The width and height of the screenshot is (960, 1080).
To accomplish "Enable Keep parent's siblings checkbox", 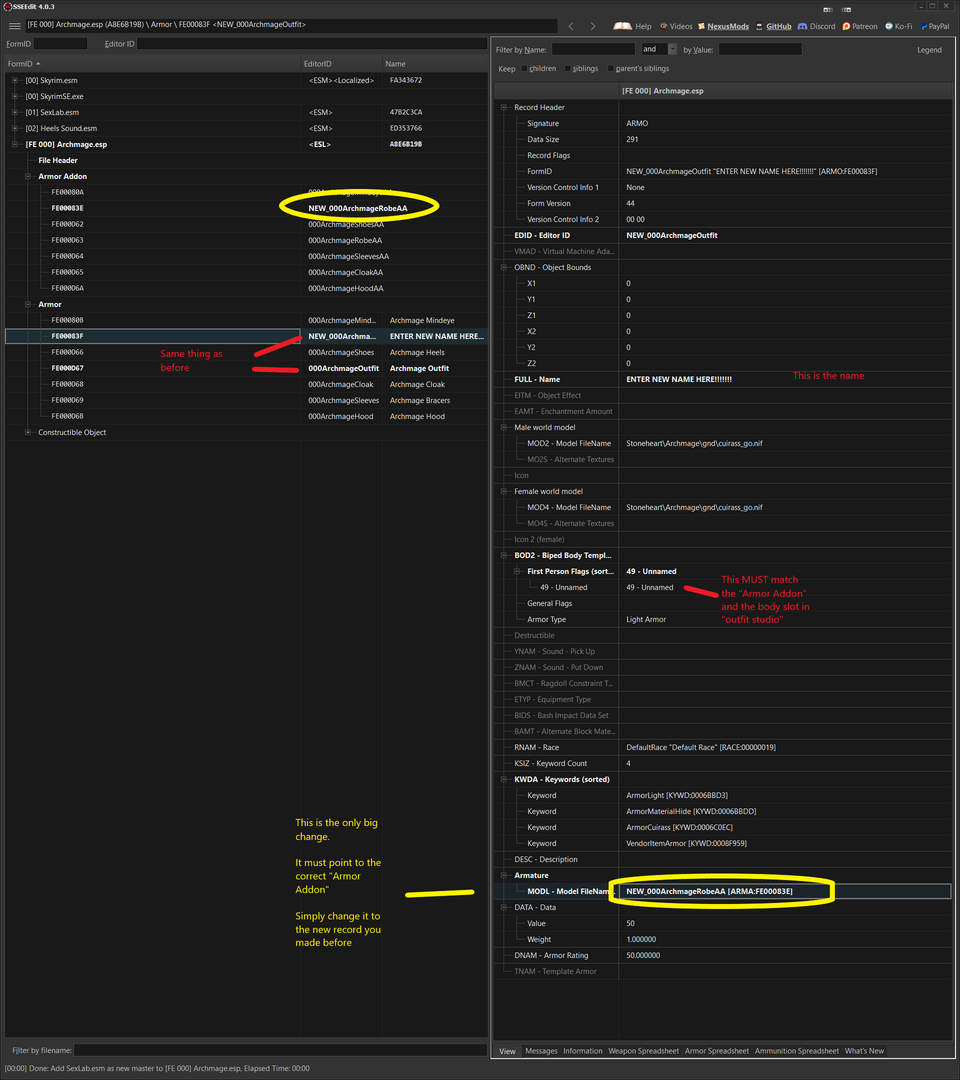I will click(x=611, y=68).
